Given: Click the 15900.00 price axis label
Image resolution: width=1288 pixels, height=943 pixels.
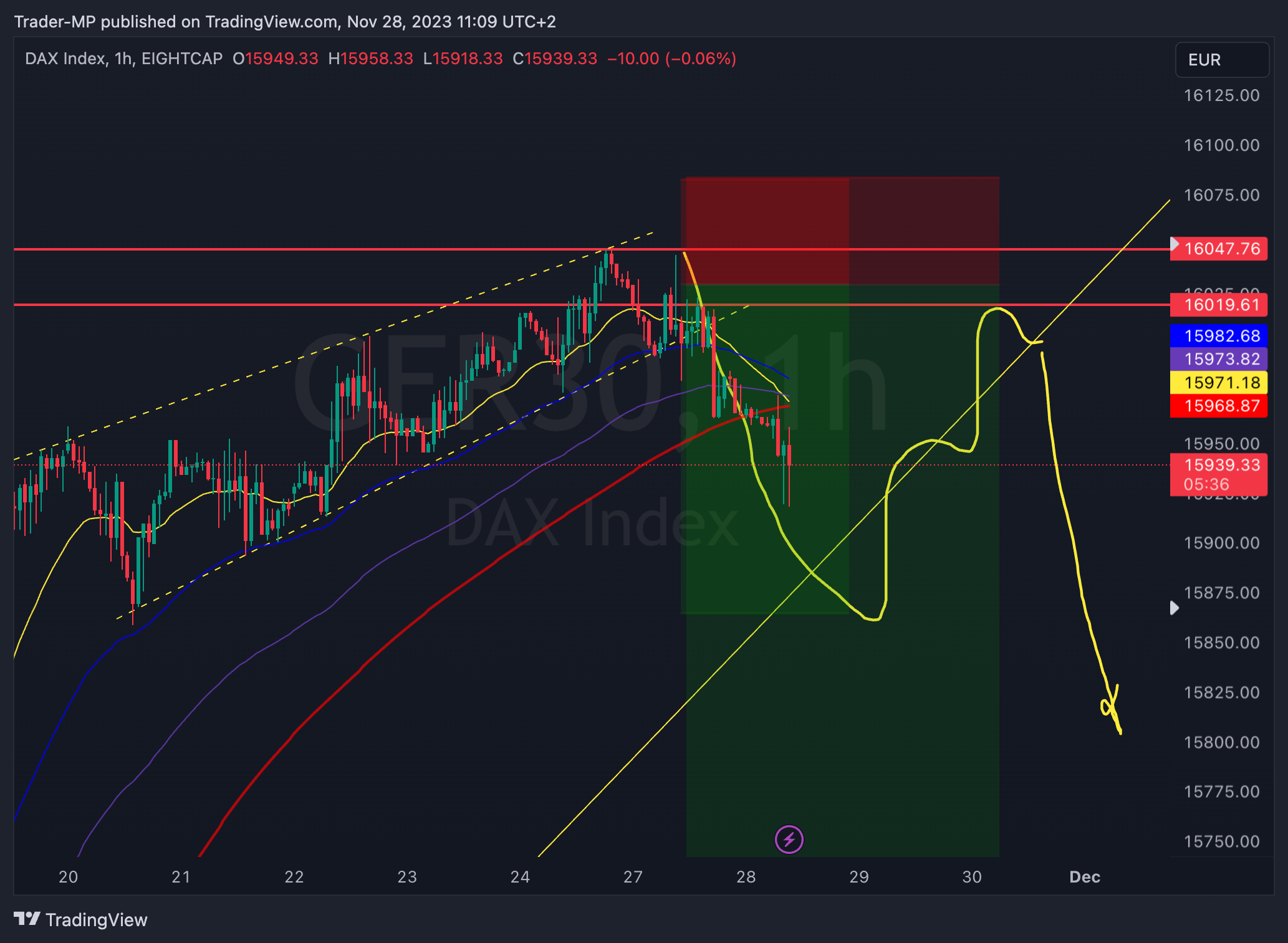Looking at the screenshot, I should [1221, 543].
